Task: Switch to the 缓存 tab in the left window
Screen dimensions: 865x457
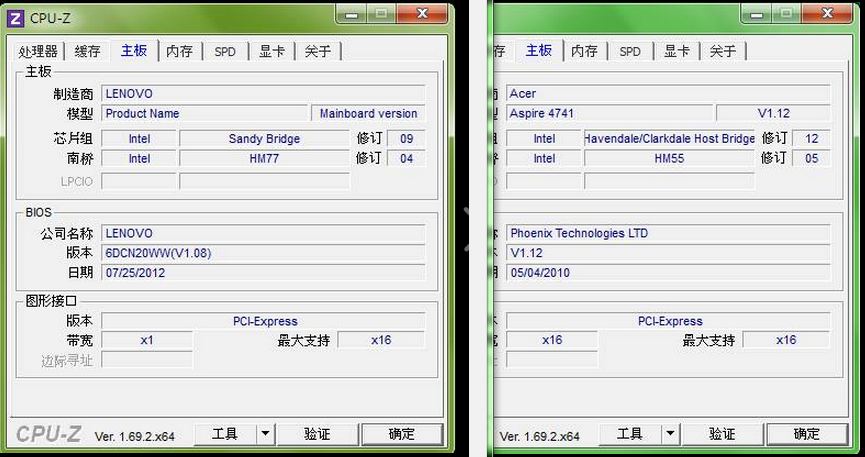Action: pyautogui.click(x=87, y=51)
